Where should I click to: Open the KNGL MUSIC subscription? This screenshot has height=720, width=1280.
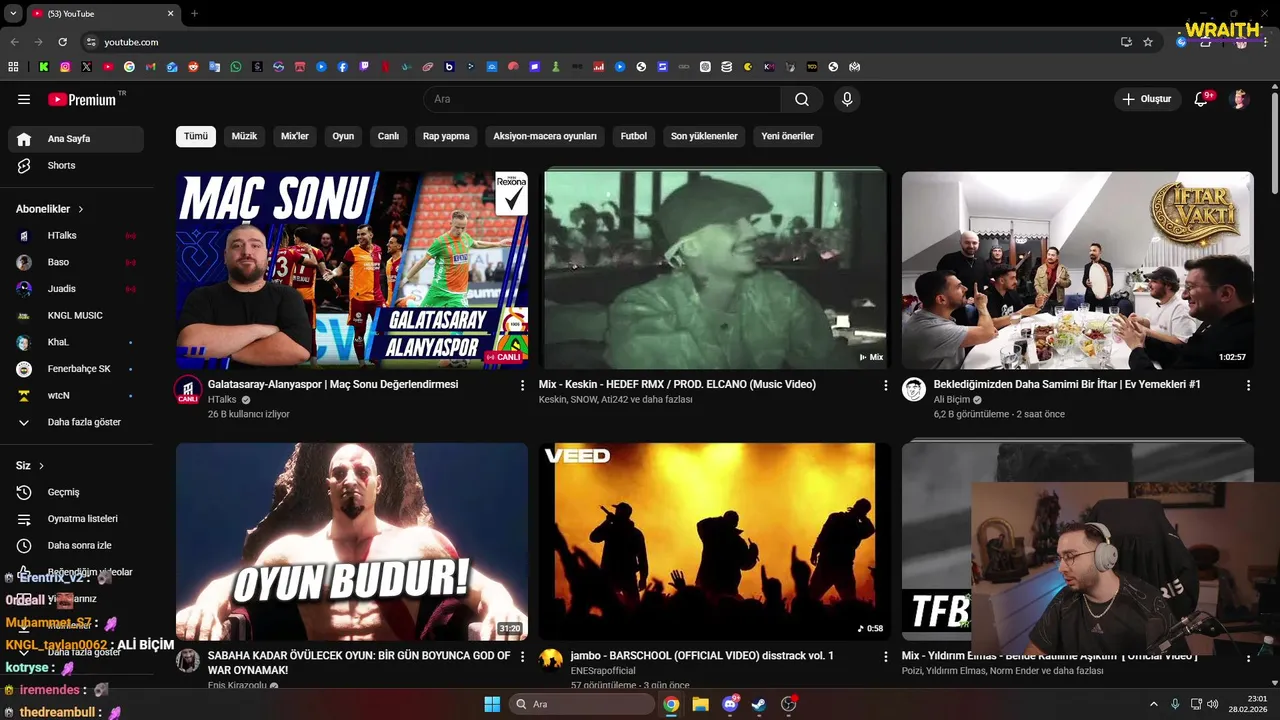76,315
